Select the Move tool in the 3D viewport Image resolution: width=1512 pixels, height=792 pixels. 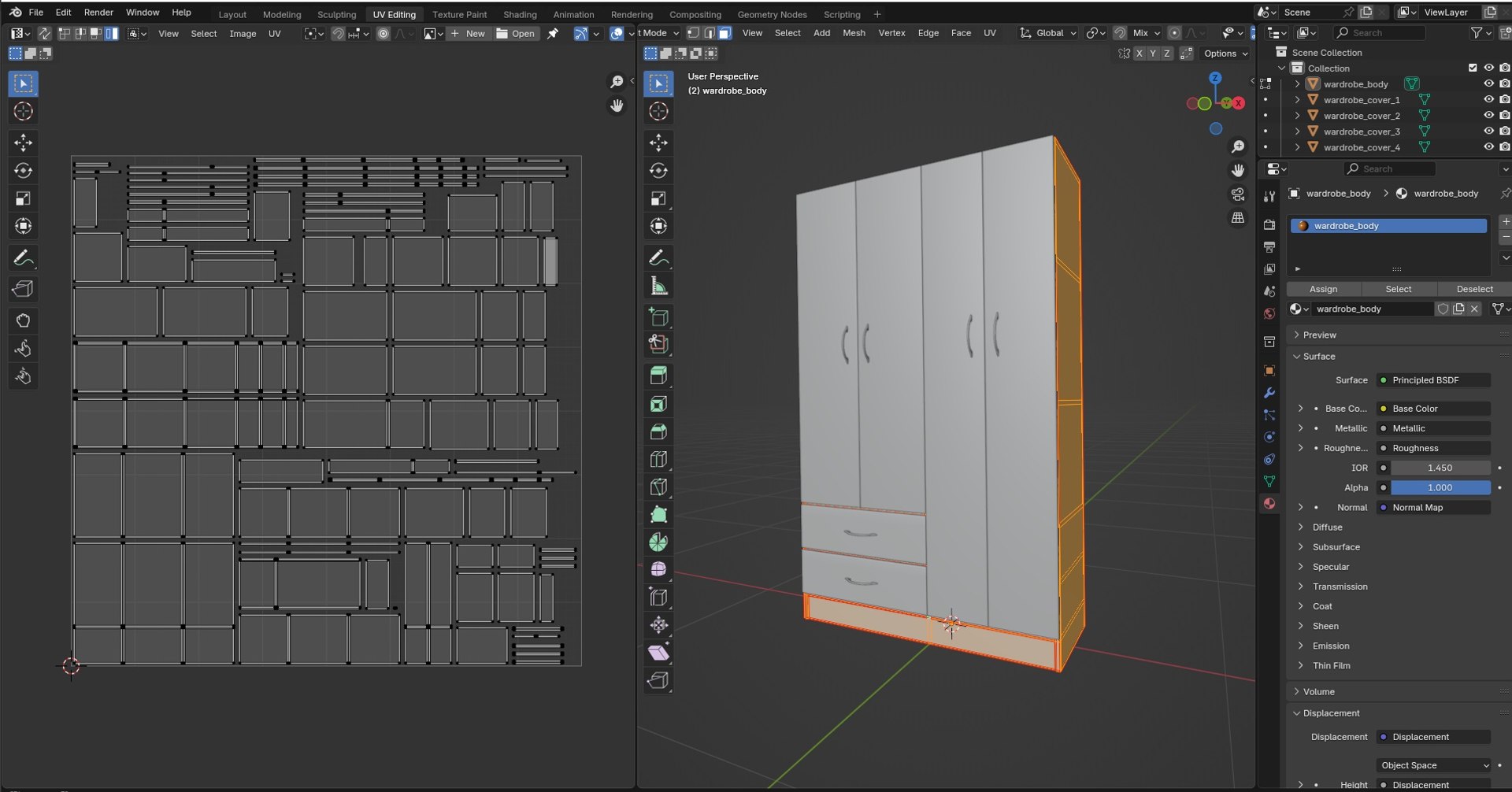[x=658, y=142]
